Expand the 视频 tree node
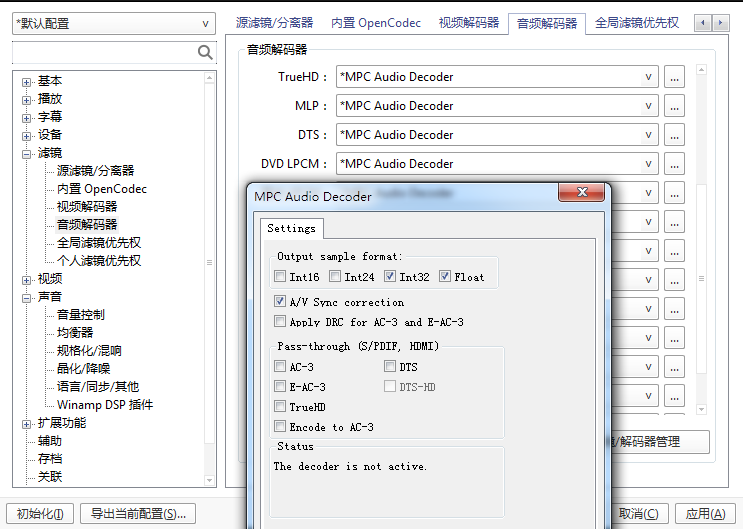This screenshot has width=743, height=529. point(27,280)
